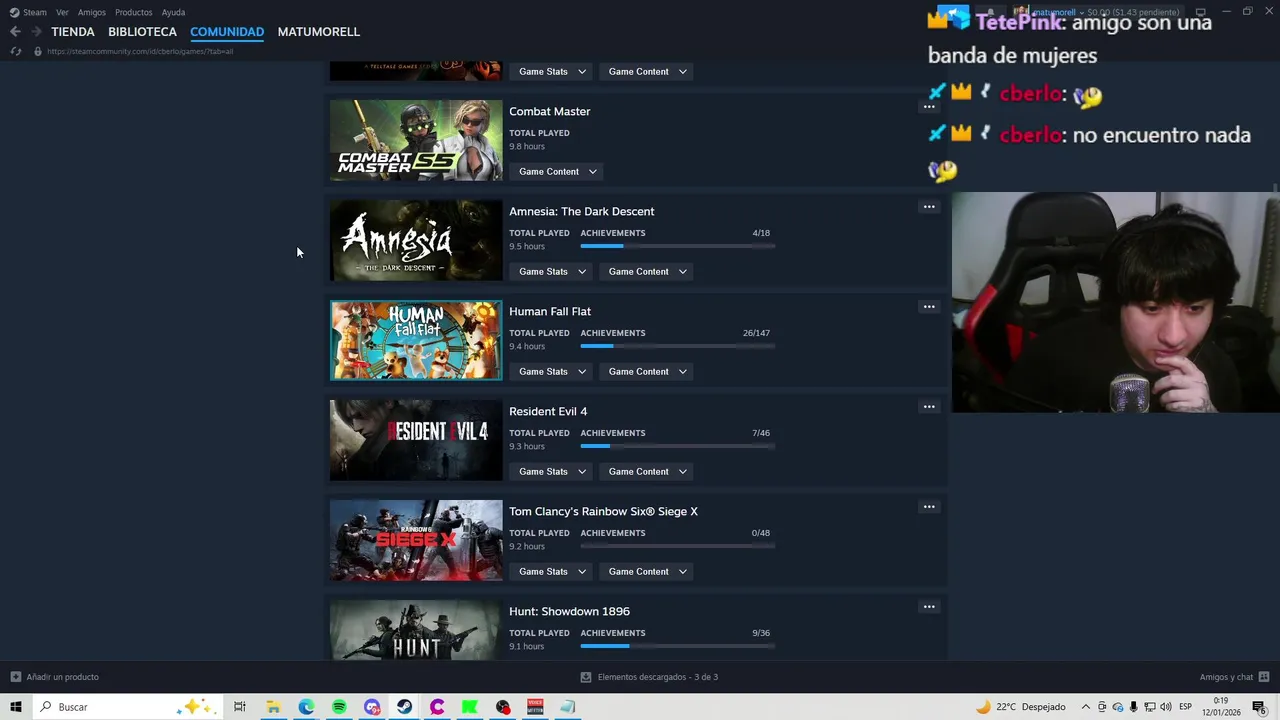Expand Game Content for Amnesia: The Dark Descent

point(647,271)
